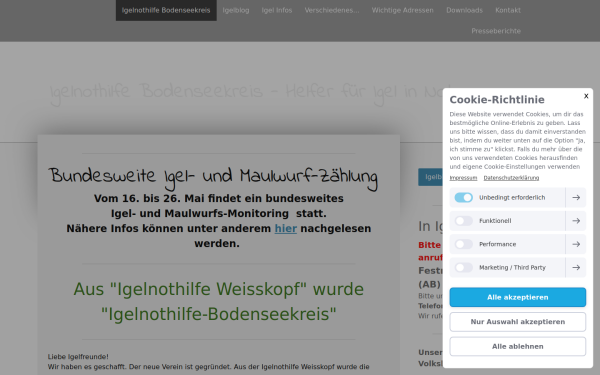600x375 pixels.
Task: Toggle the Unbedingt erforderlich switch
Action: (x=463, y=197)
